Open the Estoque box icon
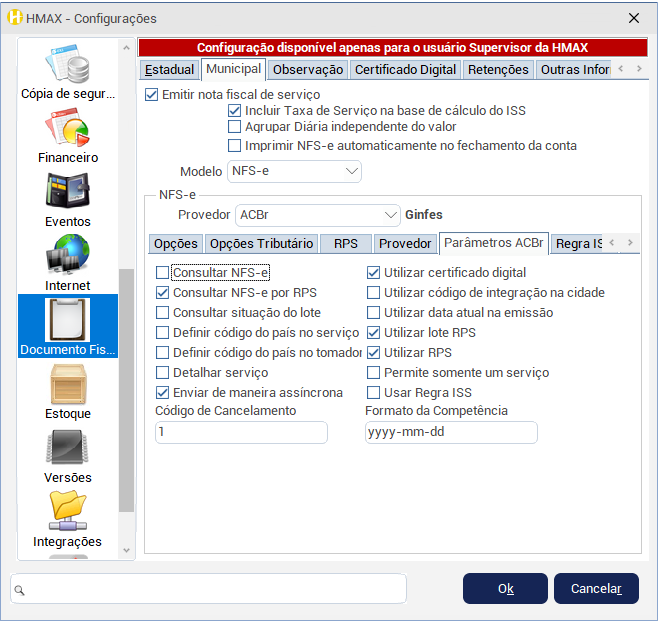This screenshot has height=622, width=658. (67, 384)
